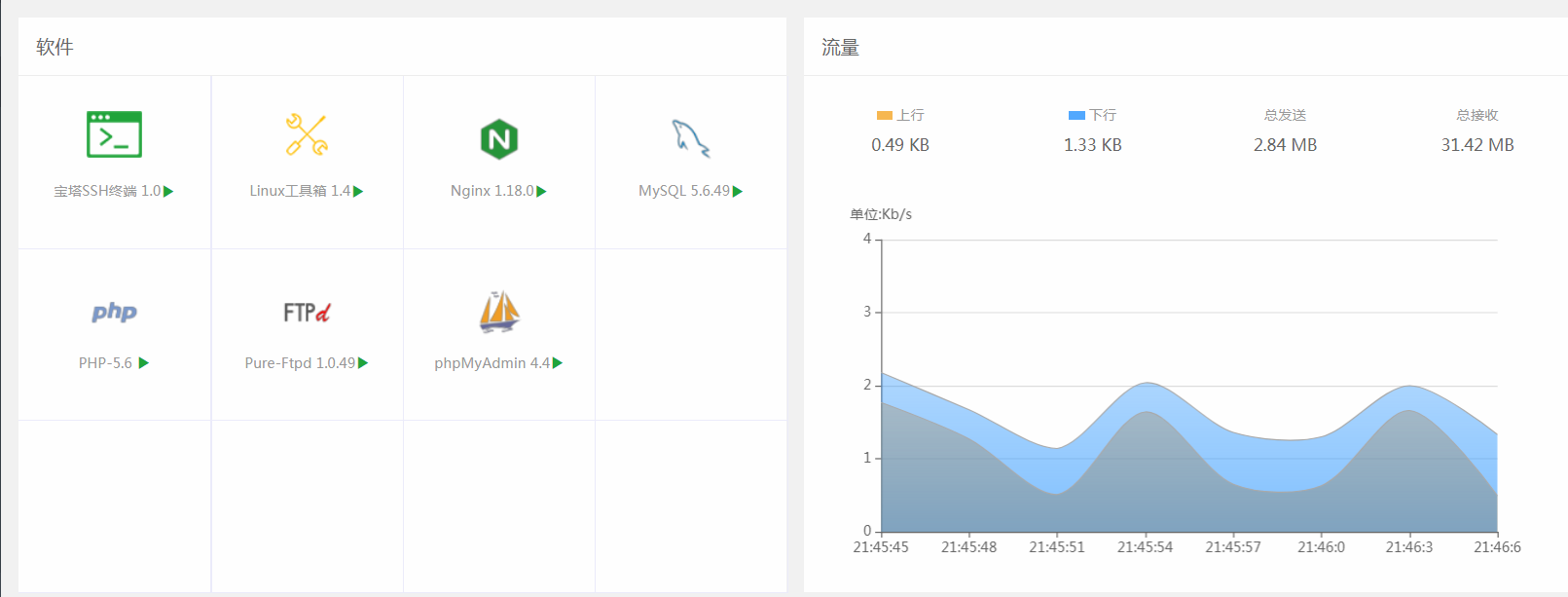Viewport: 1568px width, 597px height.
Task: Click the 21:45:45 time axis label
Action: click(x=881, y=547)
